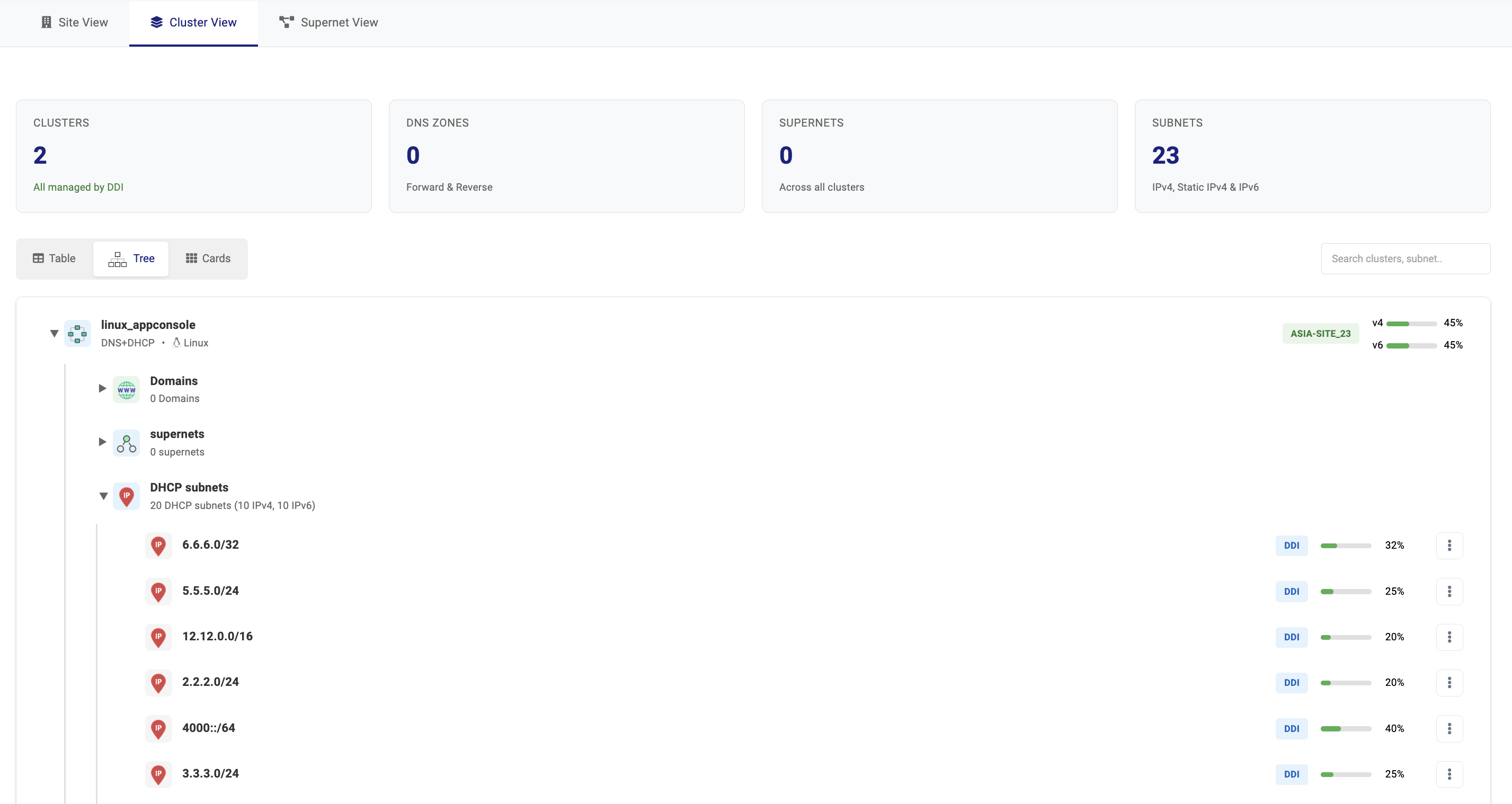
Task: Collapse the DHCP subnets tree item
Action: pyautogui.click(x=103, y=496)
